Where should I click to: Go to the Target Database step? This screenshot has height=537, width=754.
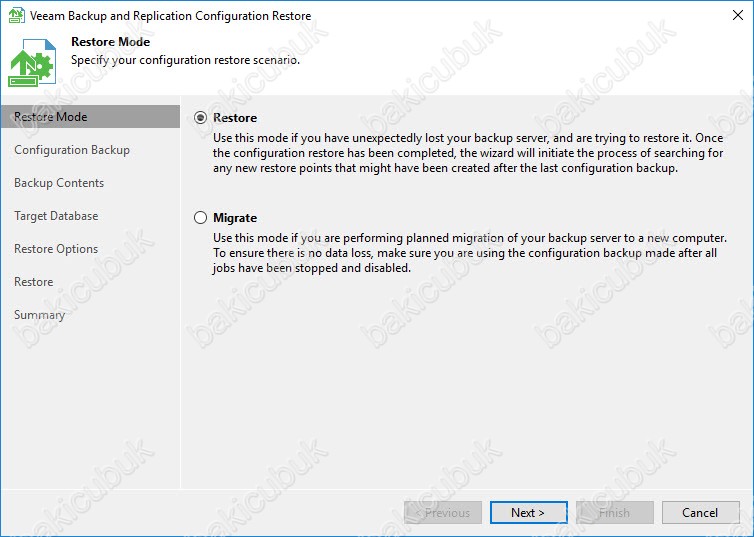click(56, 216)
